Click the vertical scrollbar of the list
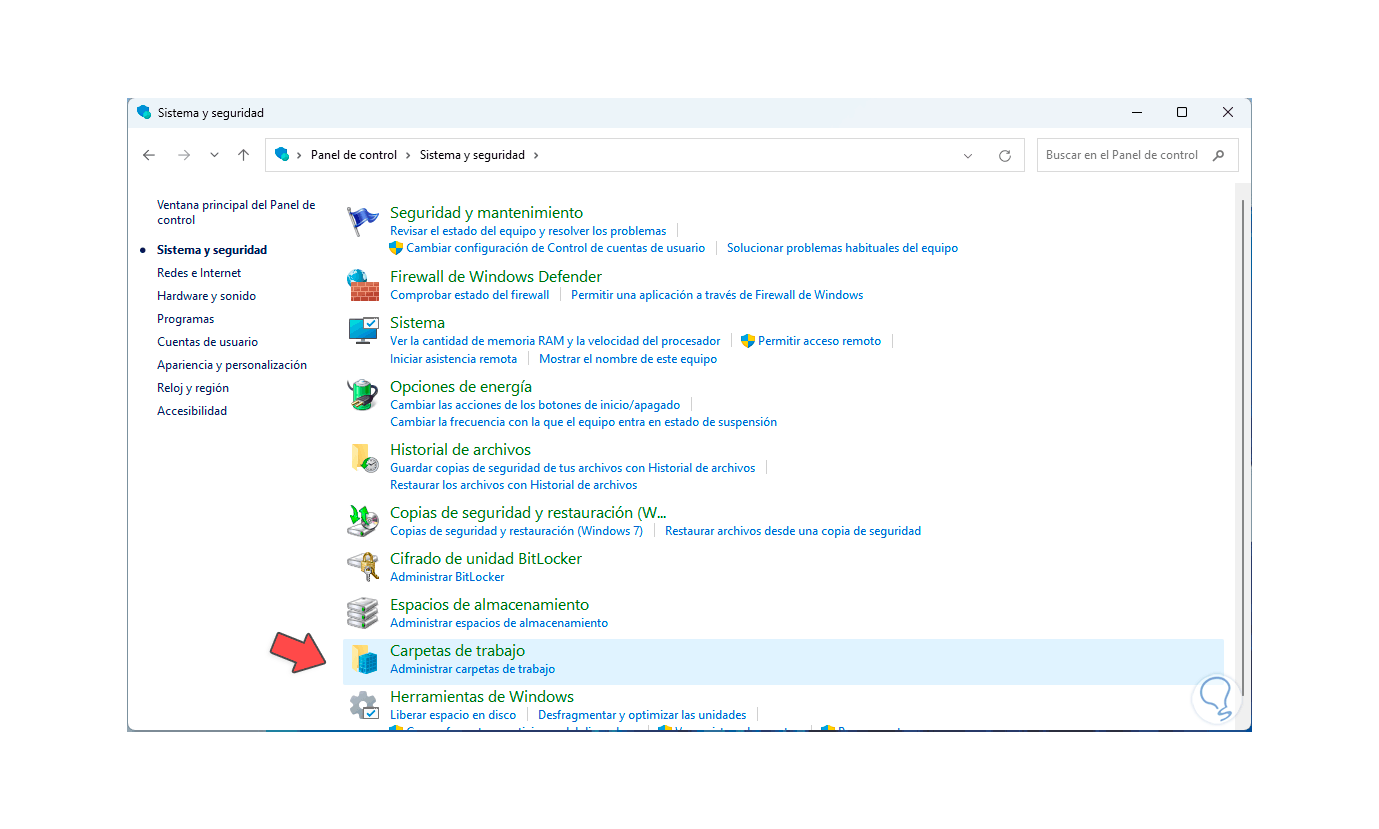The image size is (1379, 829). (x=1243, y=447)
